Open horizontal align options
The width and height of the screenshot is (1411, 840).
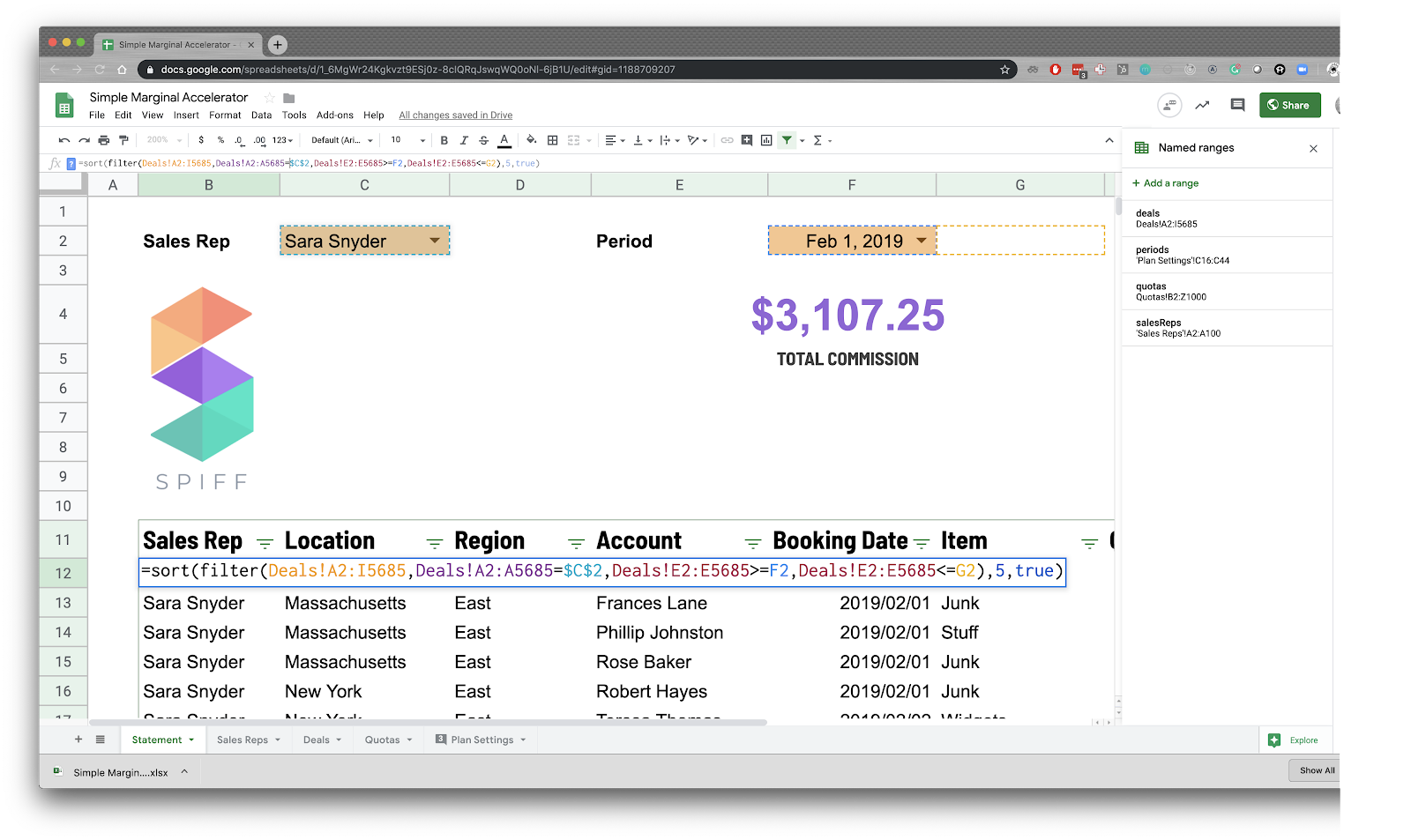tap(615, 140)
